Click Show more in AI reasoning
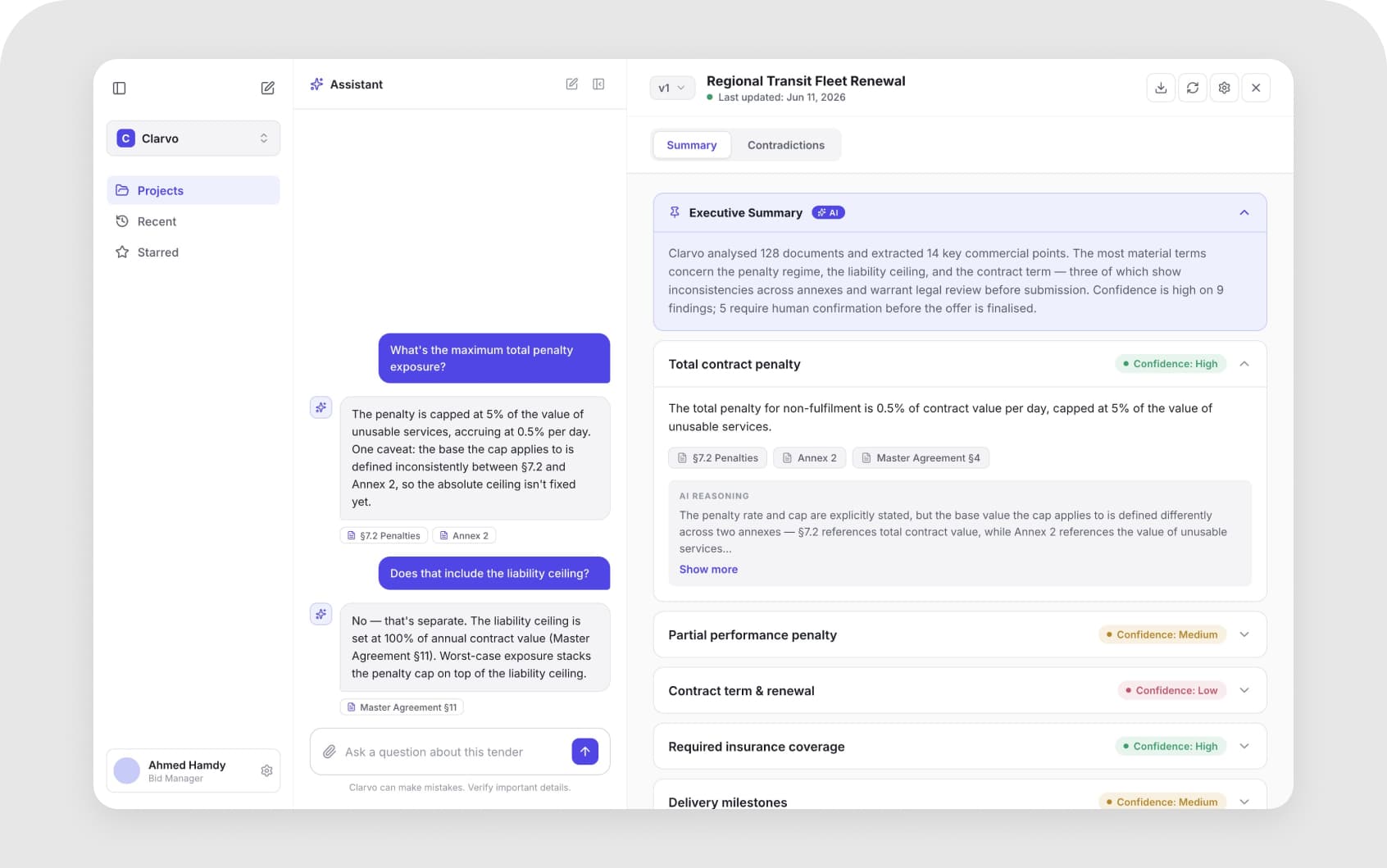 coord(708,570)
